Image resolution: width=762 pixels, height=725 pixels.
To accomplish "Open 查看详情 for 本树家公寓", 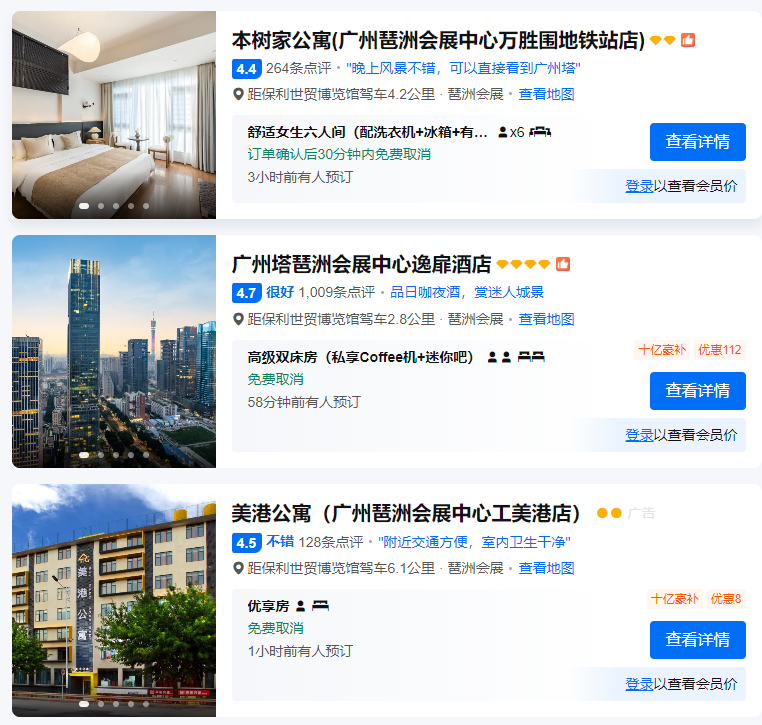I will pos(697,142).
